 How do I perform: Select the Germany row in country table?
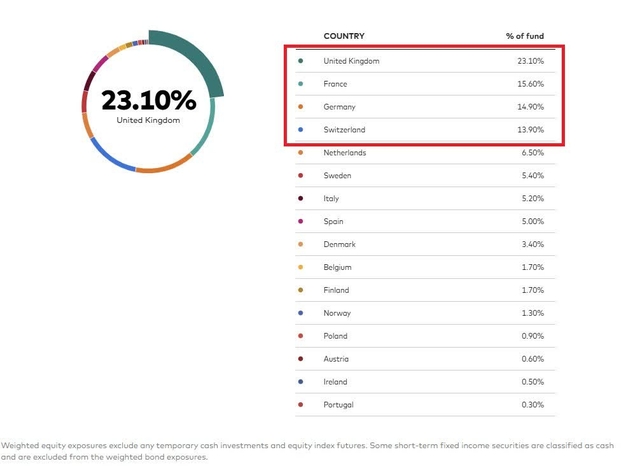point(425,107)
